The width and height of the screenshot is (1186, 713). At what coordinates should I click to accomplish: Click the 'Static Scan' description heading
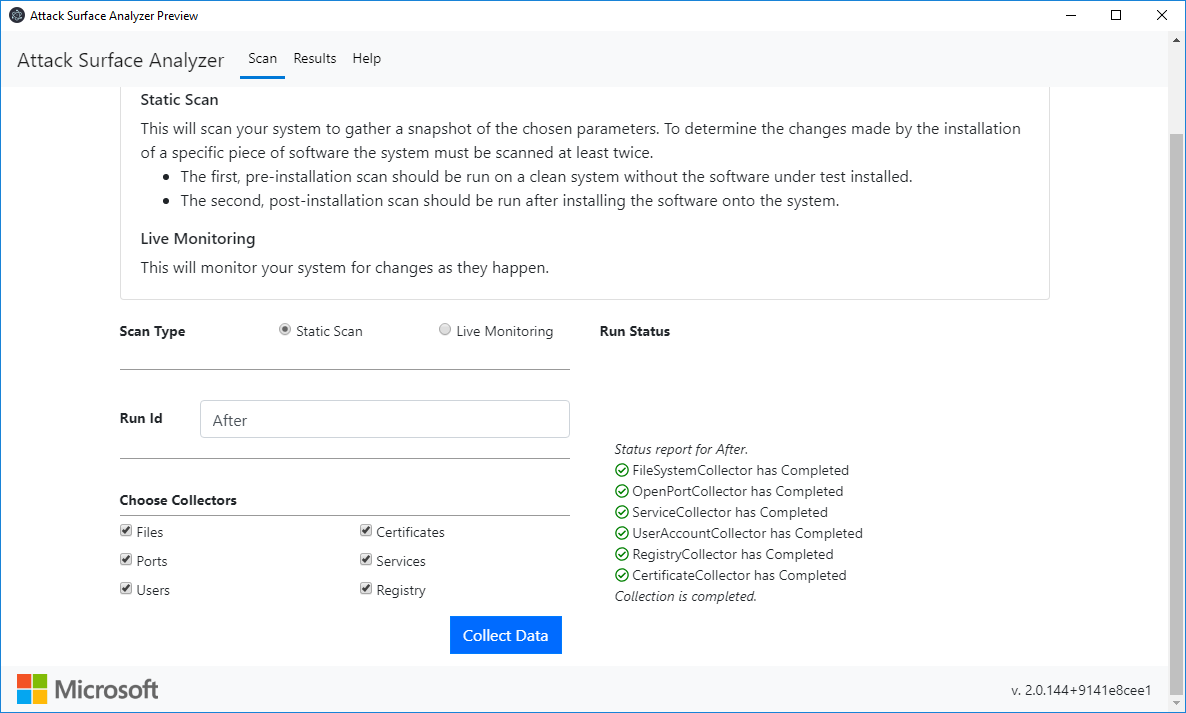[x=179, y=100]
